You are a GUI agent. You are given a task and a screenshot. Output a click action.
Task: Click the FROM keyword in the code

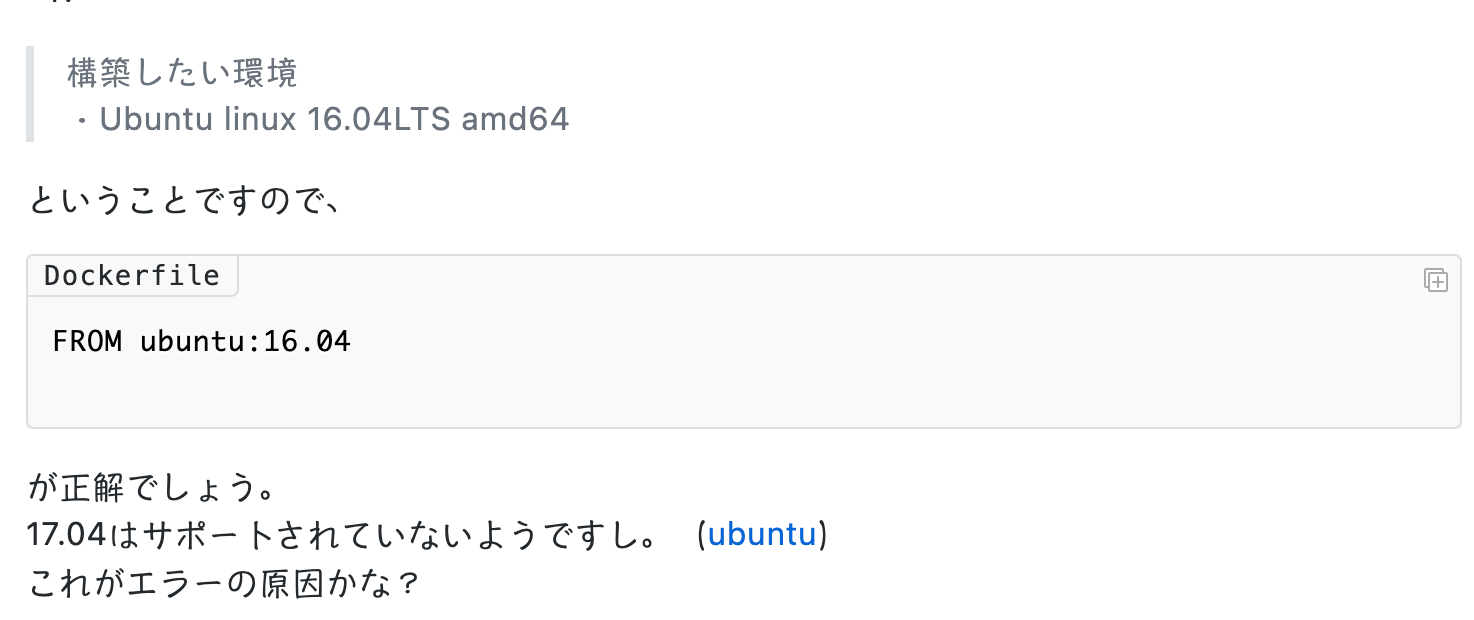tap(87, 342)
